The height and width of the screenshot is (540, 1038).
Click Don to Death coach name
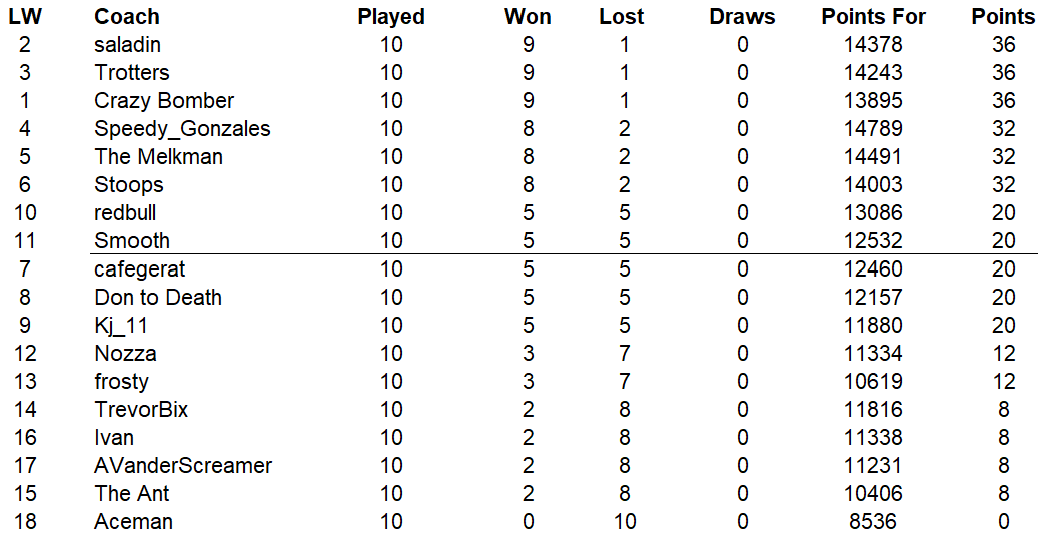point(158,298)
